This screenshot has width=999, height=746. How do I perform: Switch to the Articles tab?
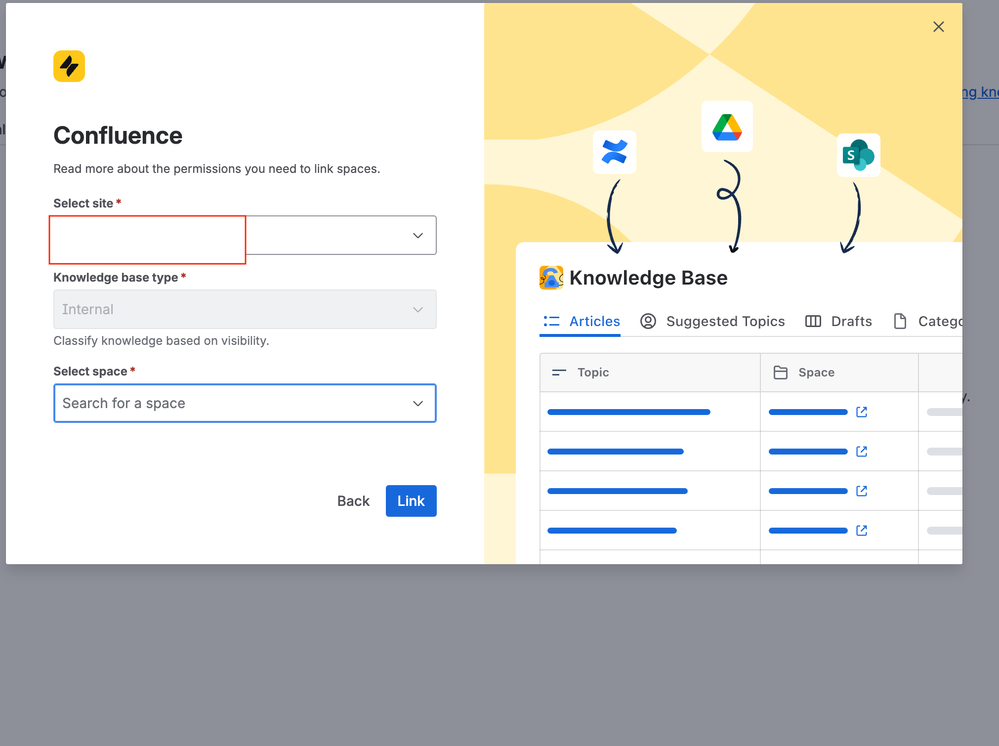point(580,321)
